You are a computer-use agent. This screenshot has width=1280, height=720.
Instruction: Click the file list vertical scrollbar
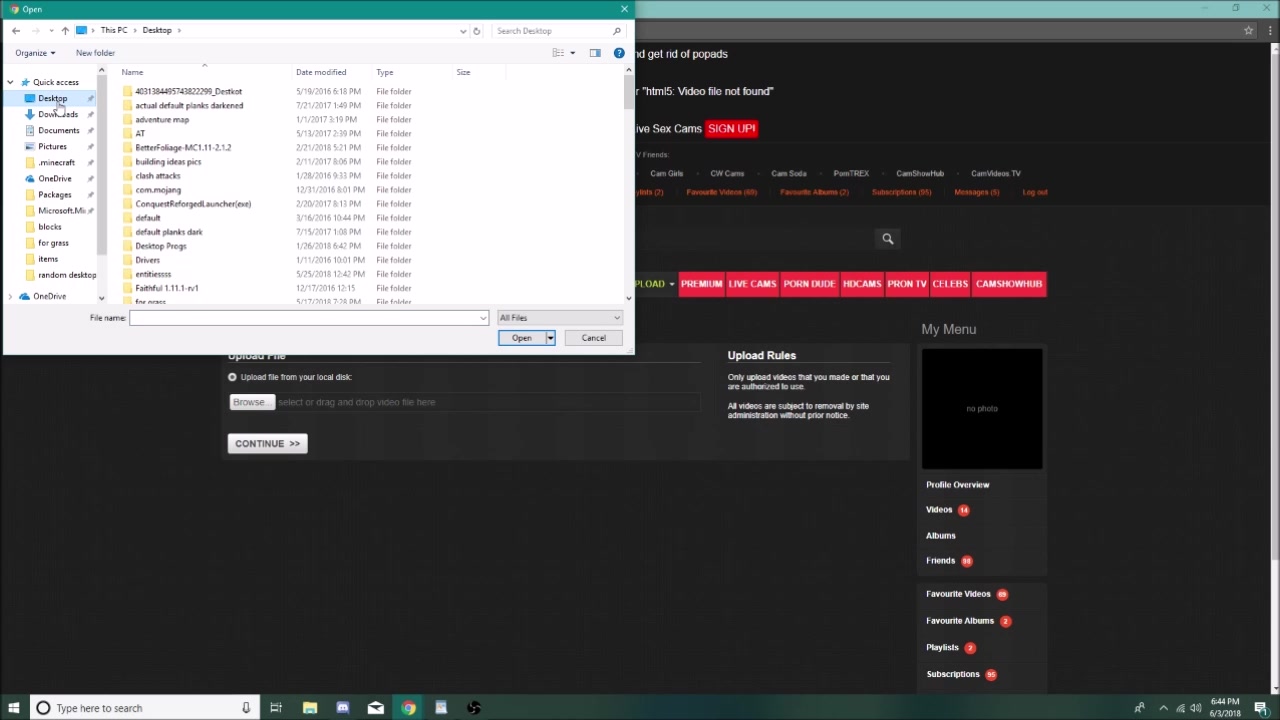(629, 180)
